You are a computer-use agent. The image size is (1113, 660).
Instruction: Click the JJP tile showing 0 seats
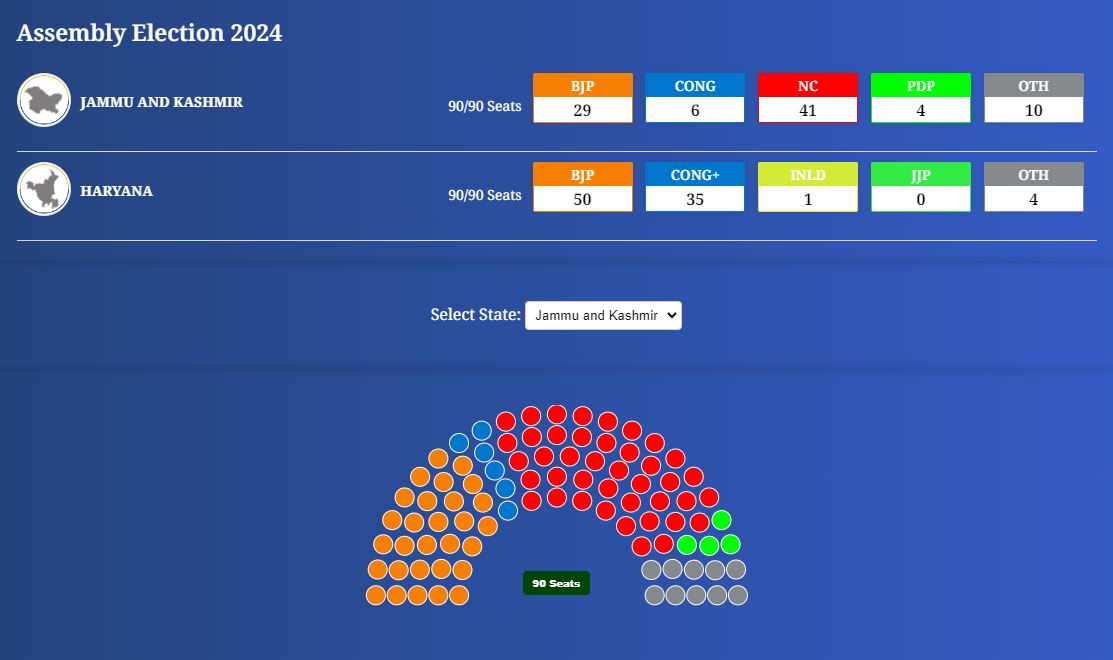921,187
